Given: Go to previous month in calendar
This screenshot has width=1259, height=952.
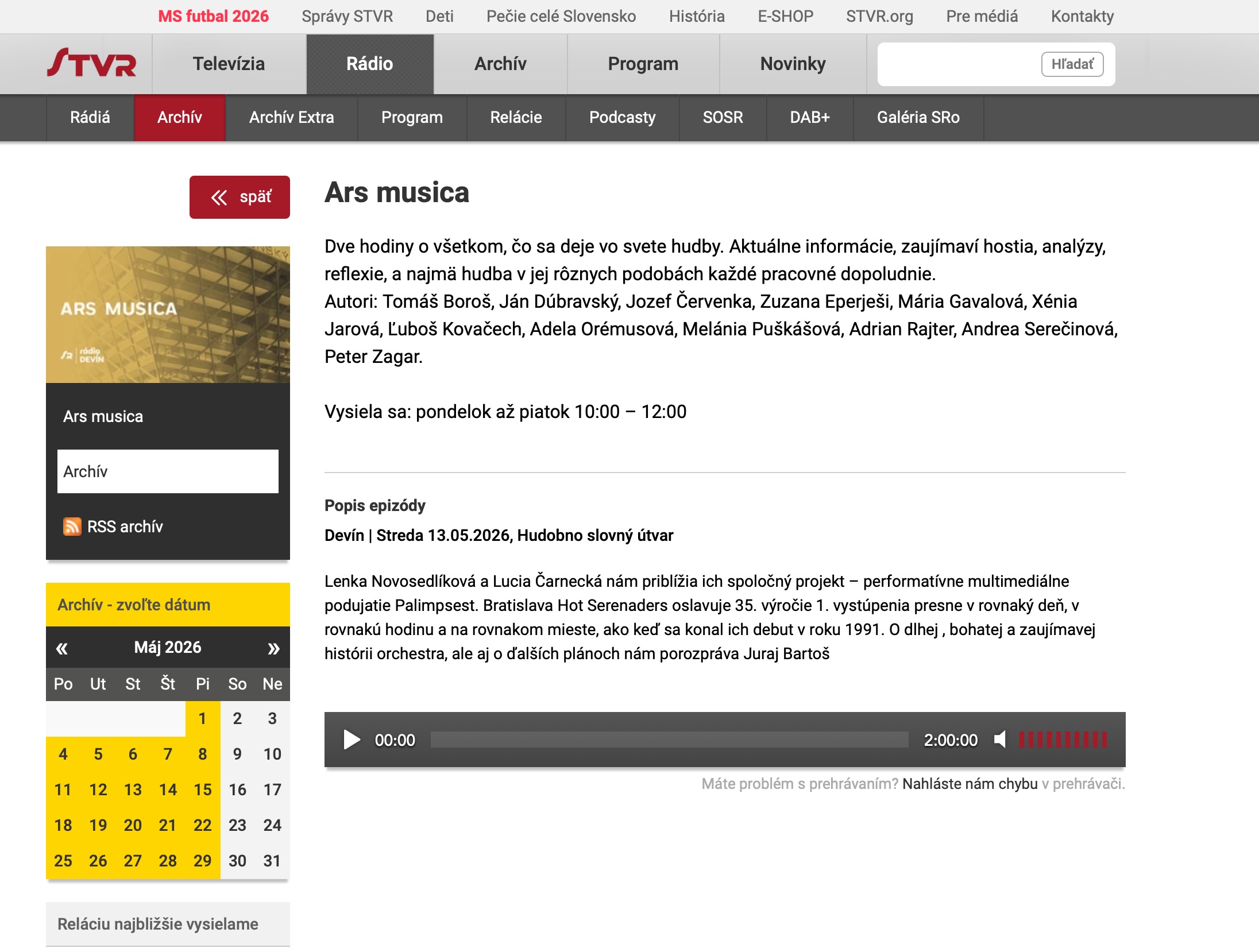Looking at the screenshot, I should (62, 648).
